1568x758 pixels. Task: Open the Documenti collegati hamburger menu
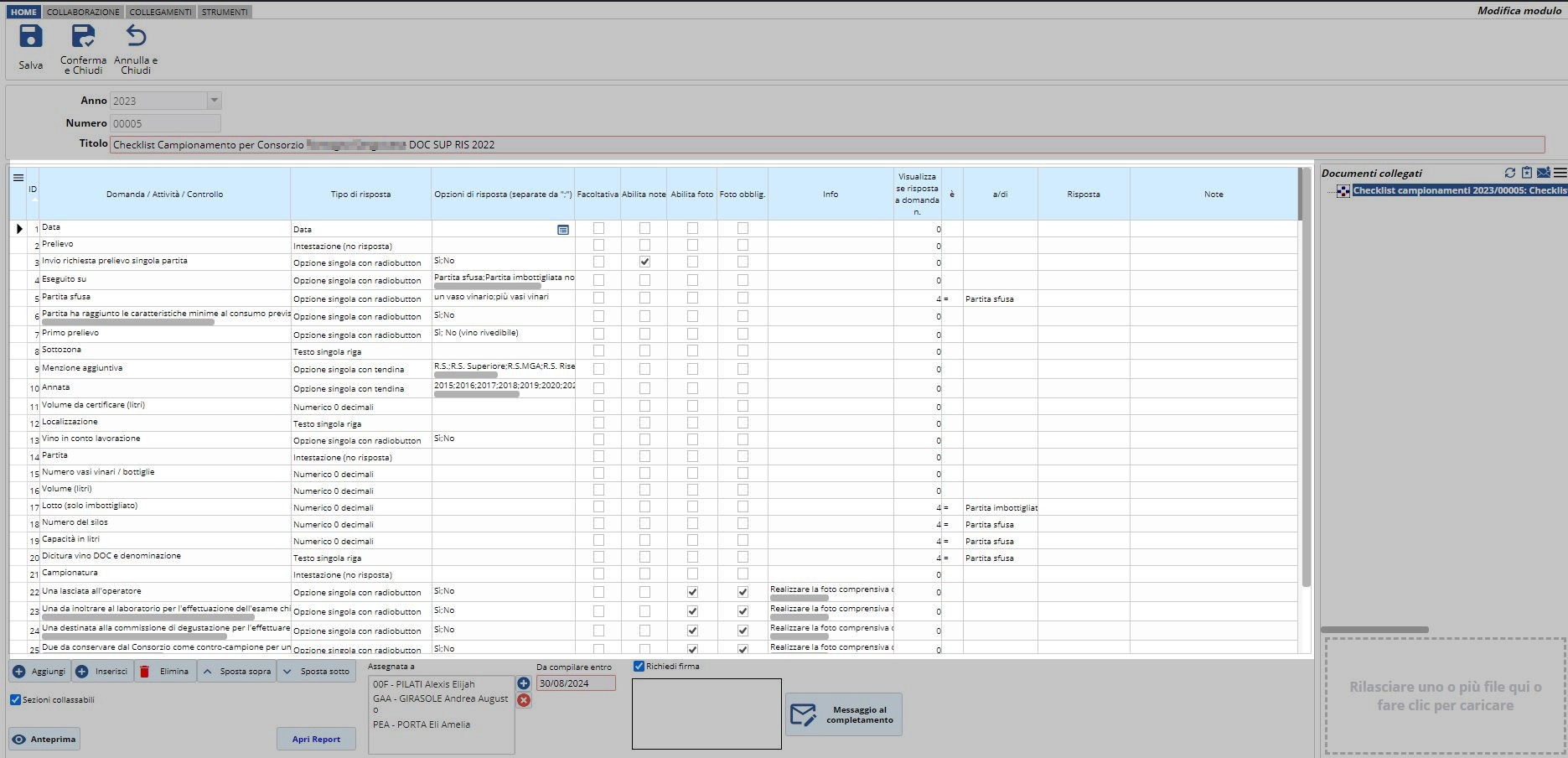pos(1560,173)
